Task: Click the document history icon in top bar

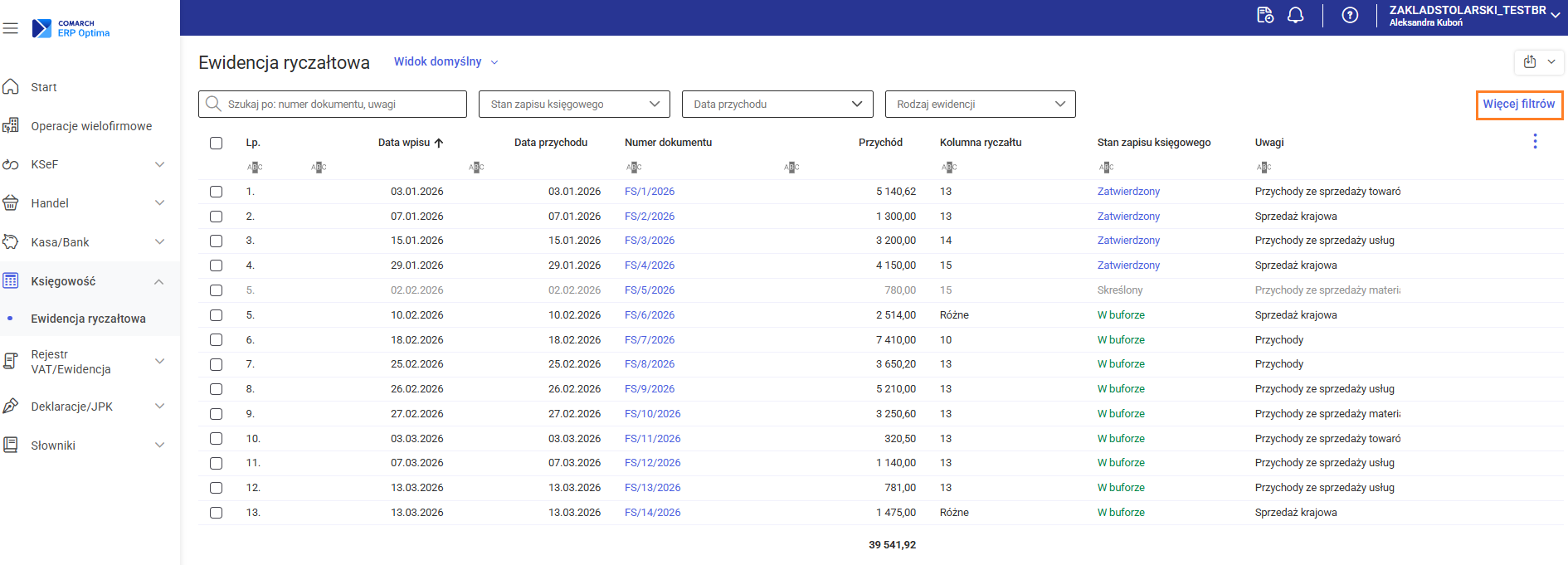Action: point(1264,16)
